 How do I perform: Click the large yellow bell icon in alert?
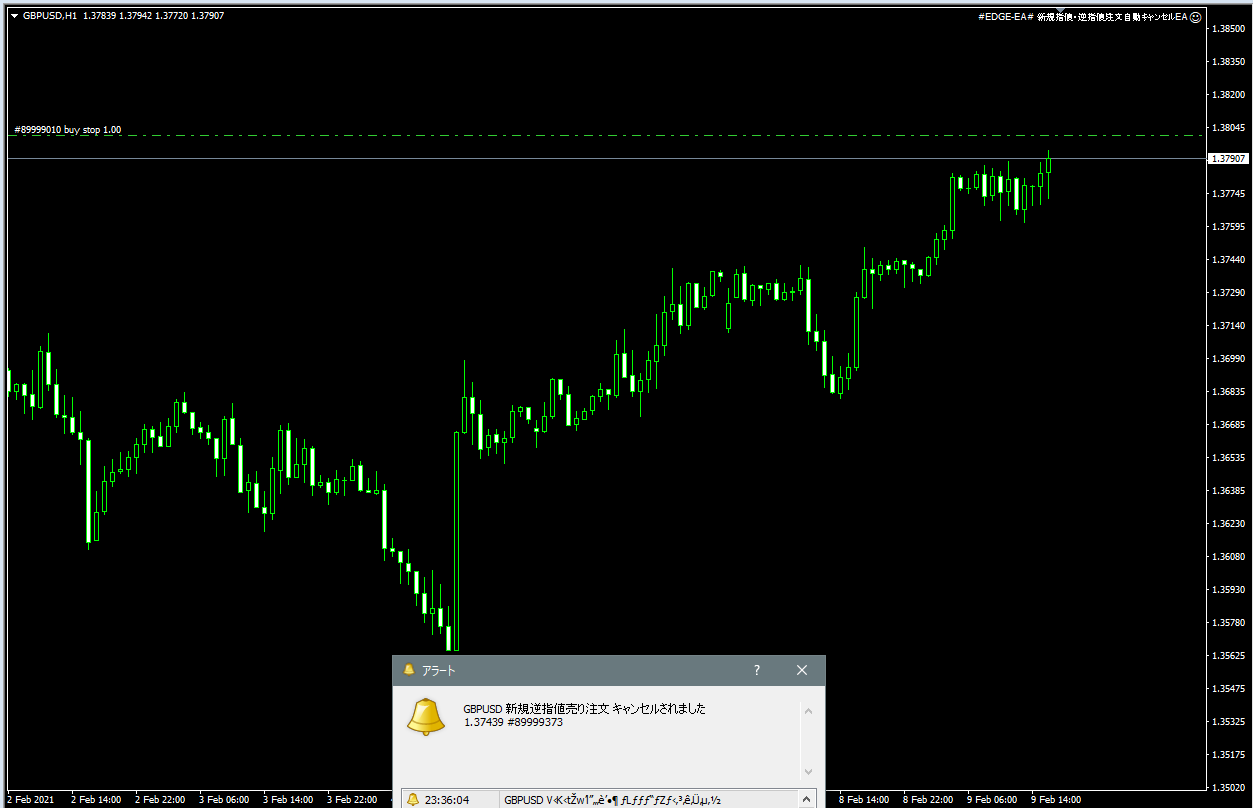(x=425, y=717)
